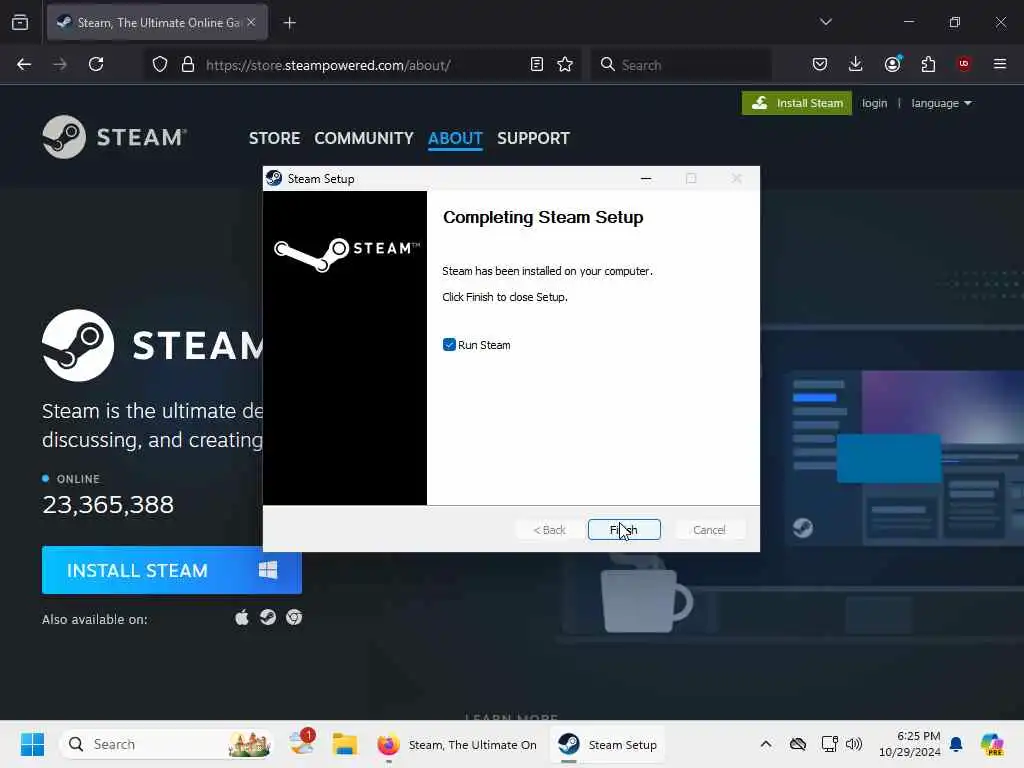
Task: Open the STORE menu item
Action: 274,138
